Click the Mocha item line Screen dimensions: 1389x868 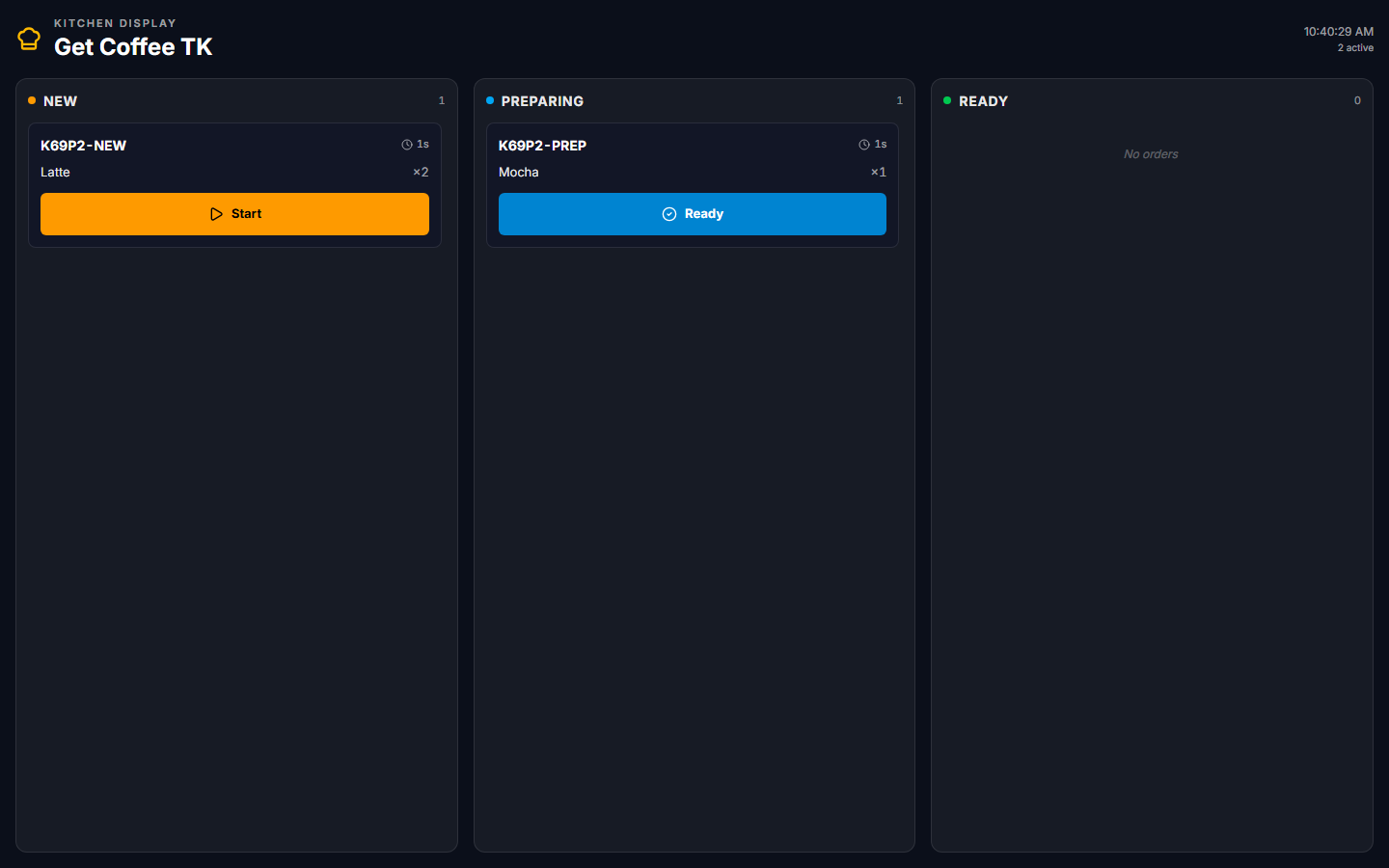(x=519, y=172)
